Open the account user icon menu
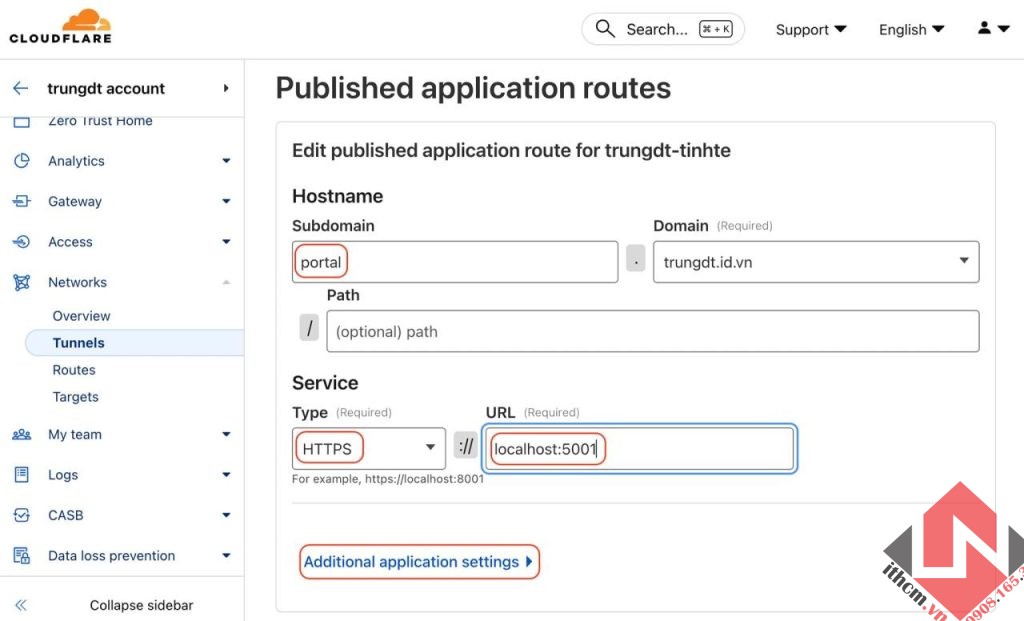Screen dimensions: 1024x621 (x=990, y=28)
